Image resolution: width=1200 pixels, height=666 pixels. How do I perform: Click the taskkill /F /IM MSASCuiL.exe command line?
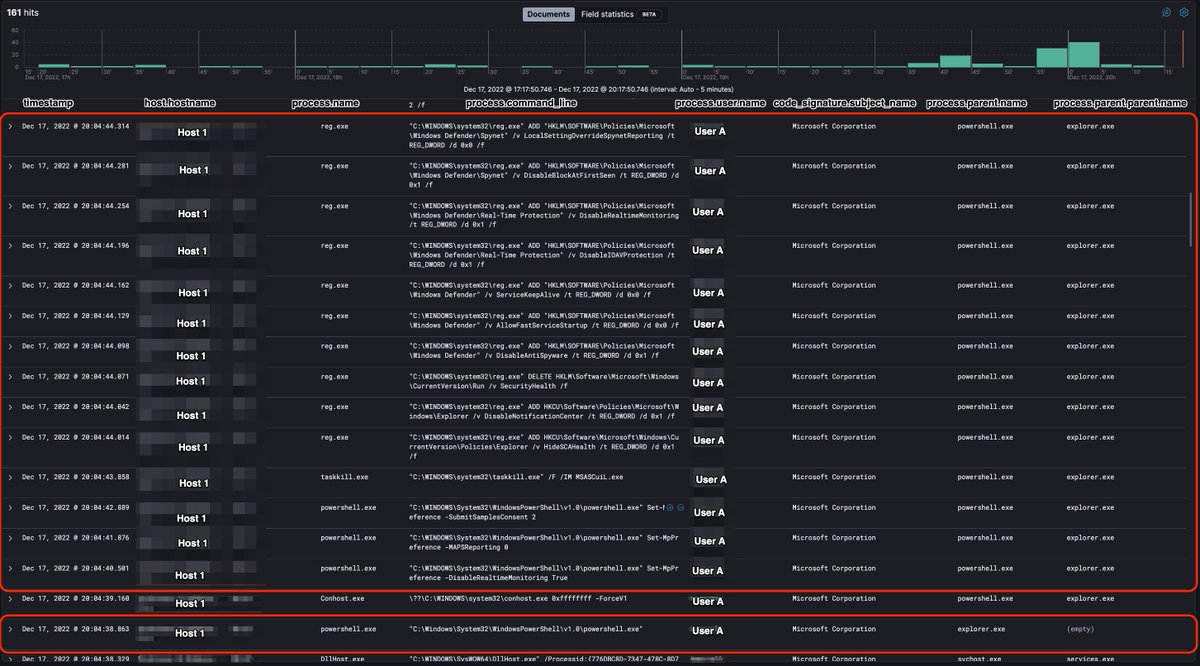(516, 476)
